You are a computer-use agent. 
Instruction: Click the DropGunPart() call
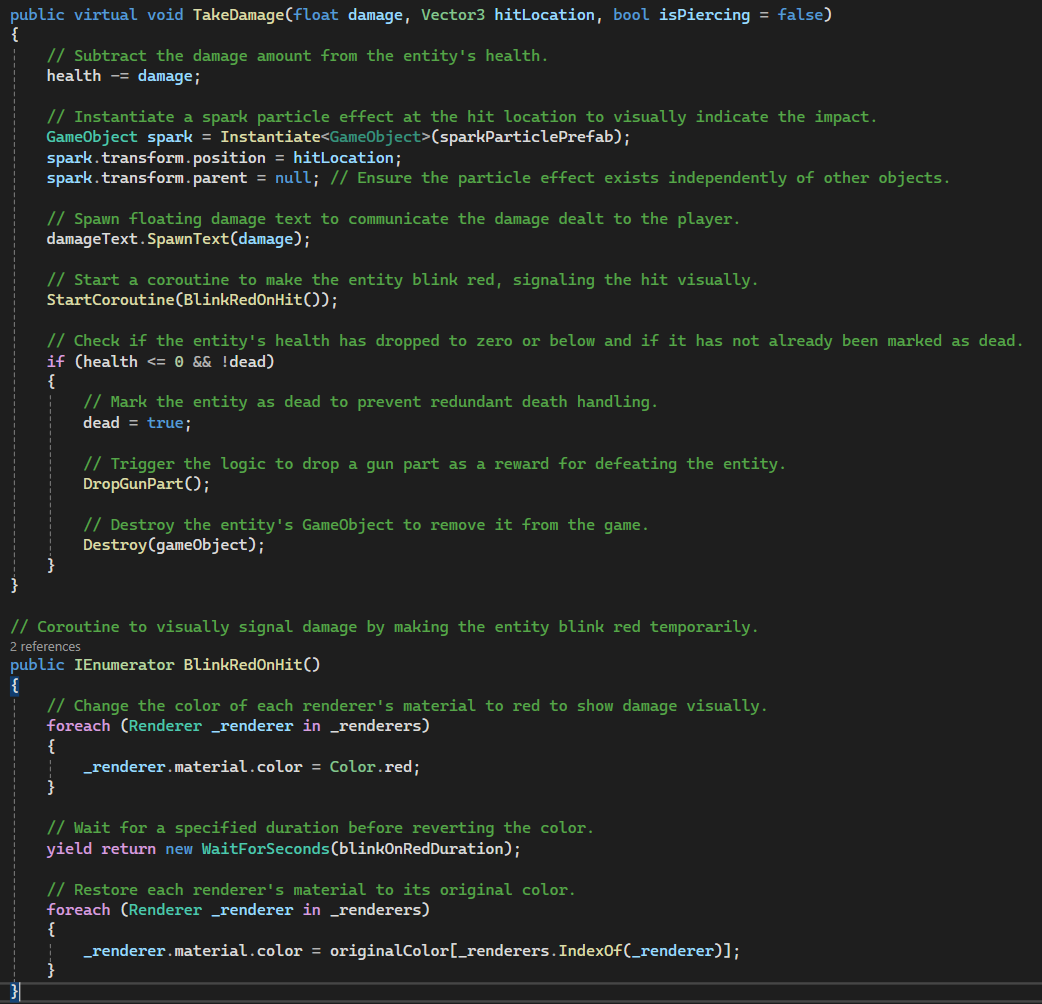pyautogui.click(x=146, y=484)
